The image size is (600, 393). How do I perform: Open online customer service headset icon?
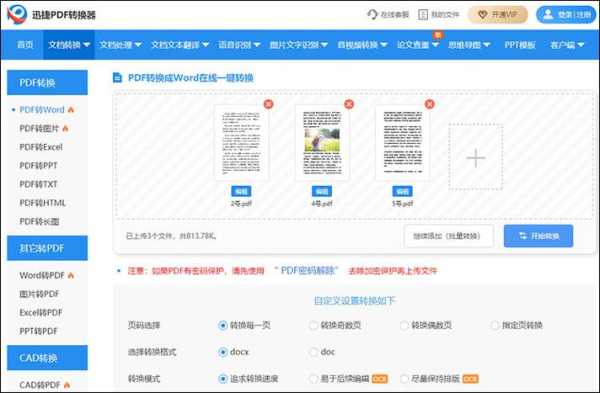point(372,15)
